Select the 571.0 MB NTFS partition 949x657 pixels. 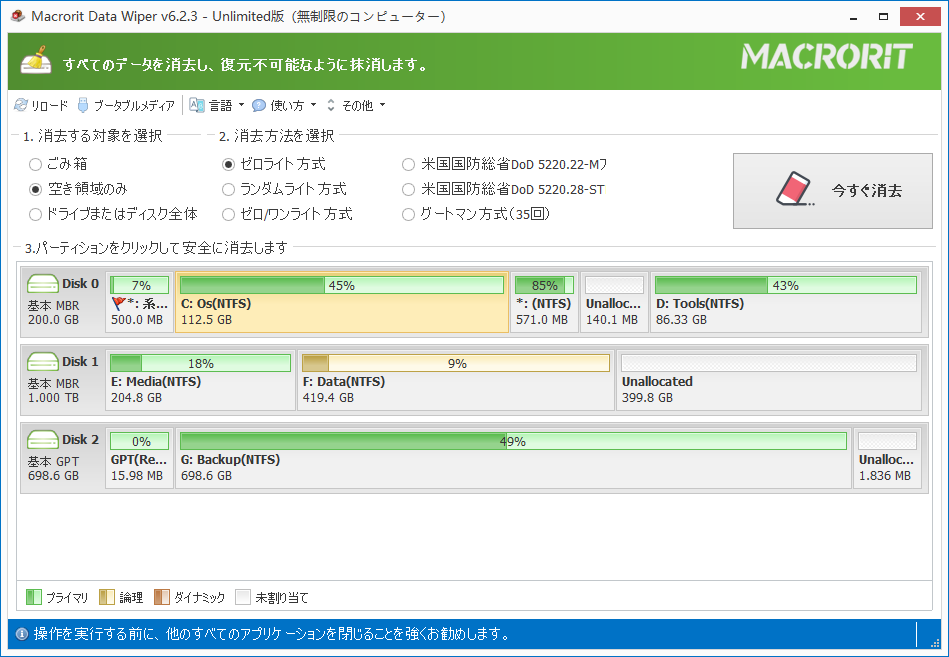pos(544,302)
